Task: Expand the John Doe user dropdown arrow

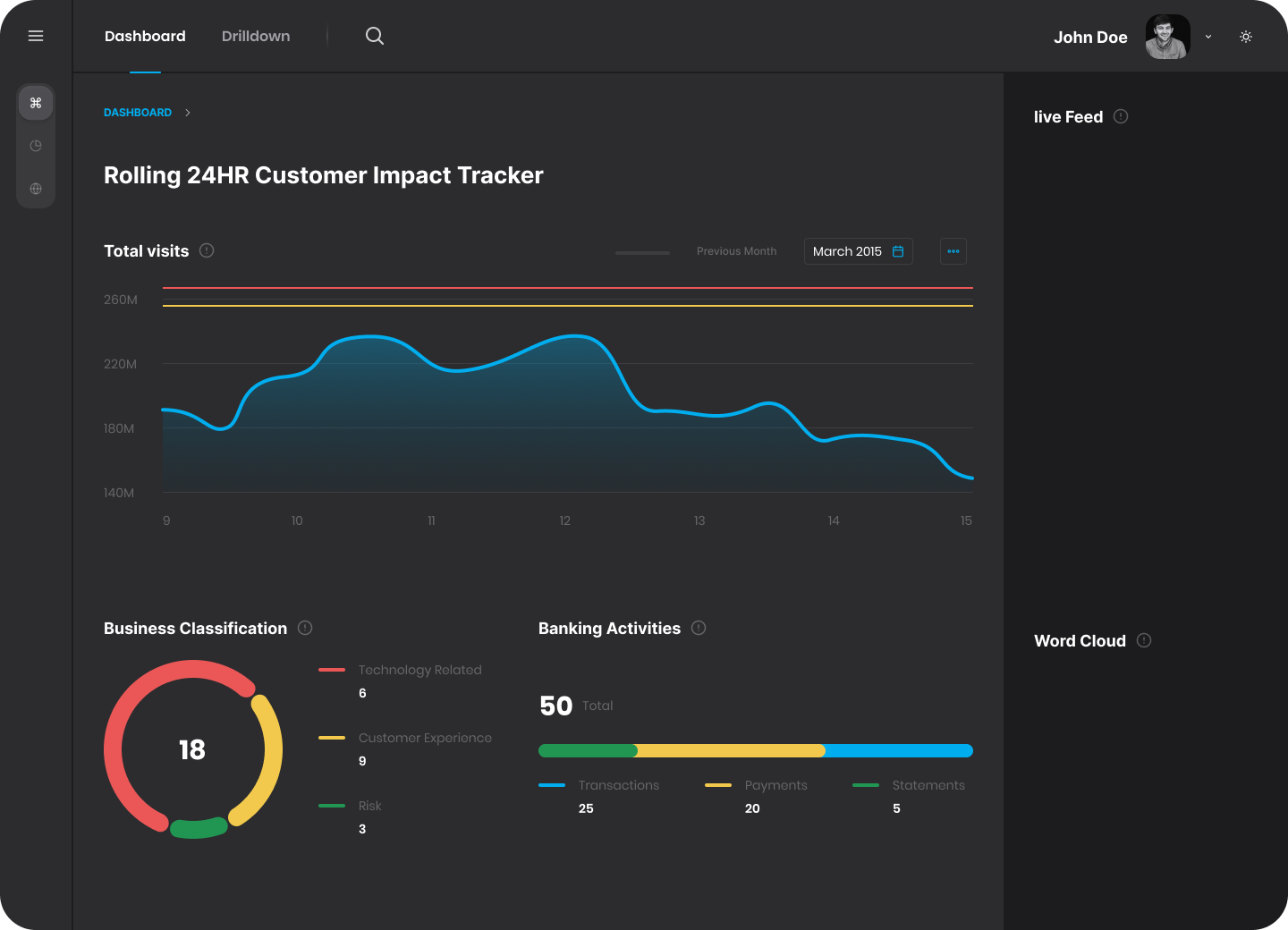Action: pyautogui.click(x=1208, y=37)
